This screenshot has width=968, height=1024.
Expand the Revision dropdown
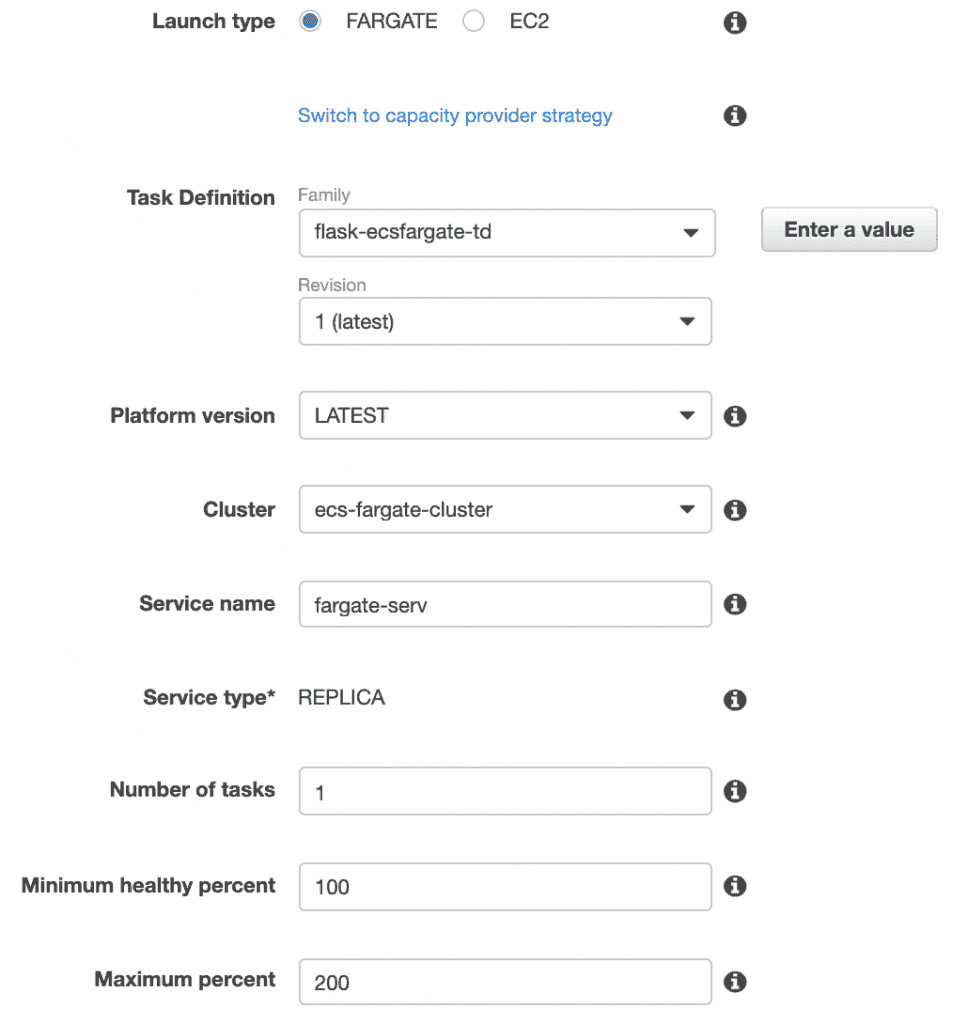point(504,322)
